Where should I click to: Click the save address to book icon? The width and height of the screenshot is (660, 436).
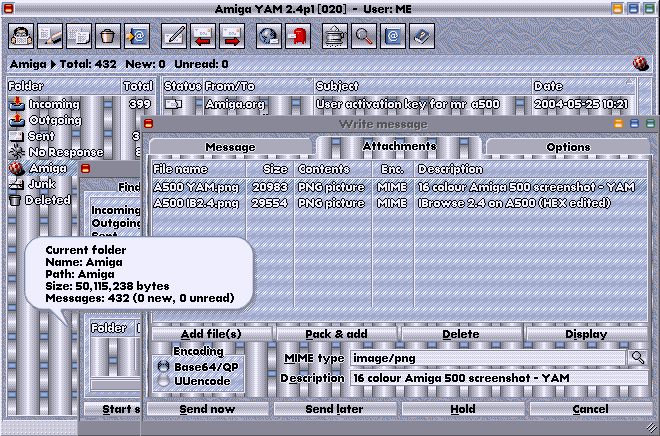[137, 36]
